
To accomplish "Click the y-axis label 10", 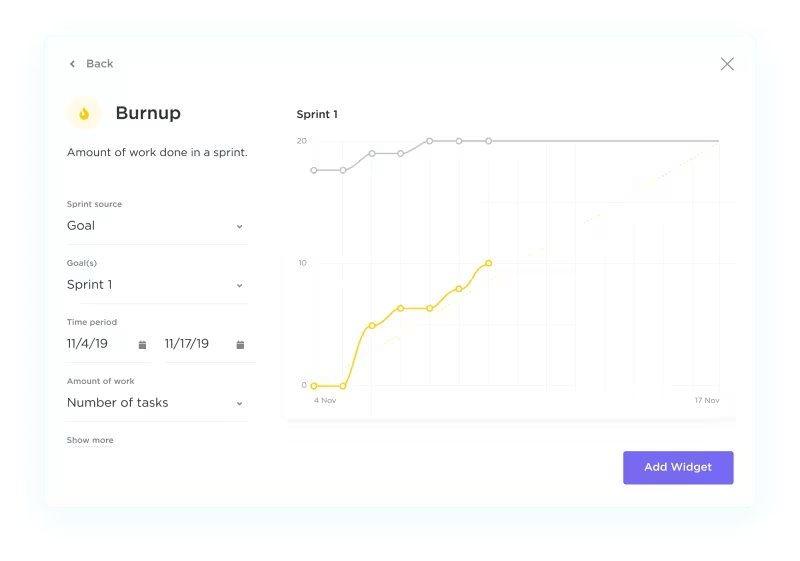I will coord(303,263).
